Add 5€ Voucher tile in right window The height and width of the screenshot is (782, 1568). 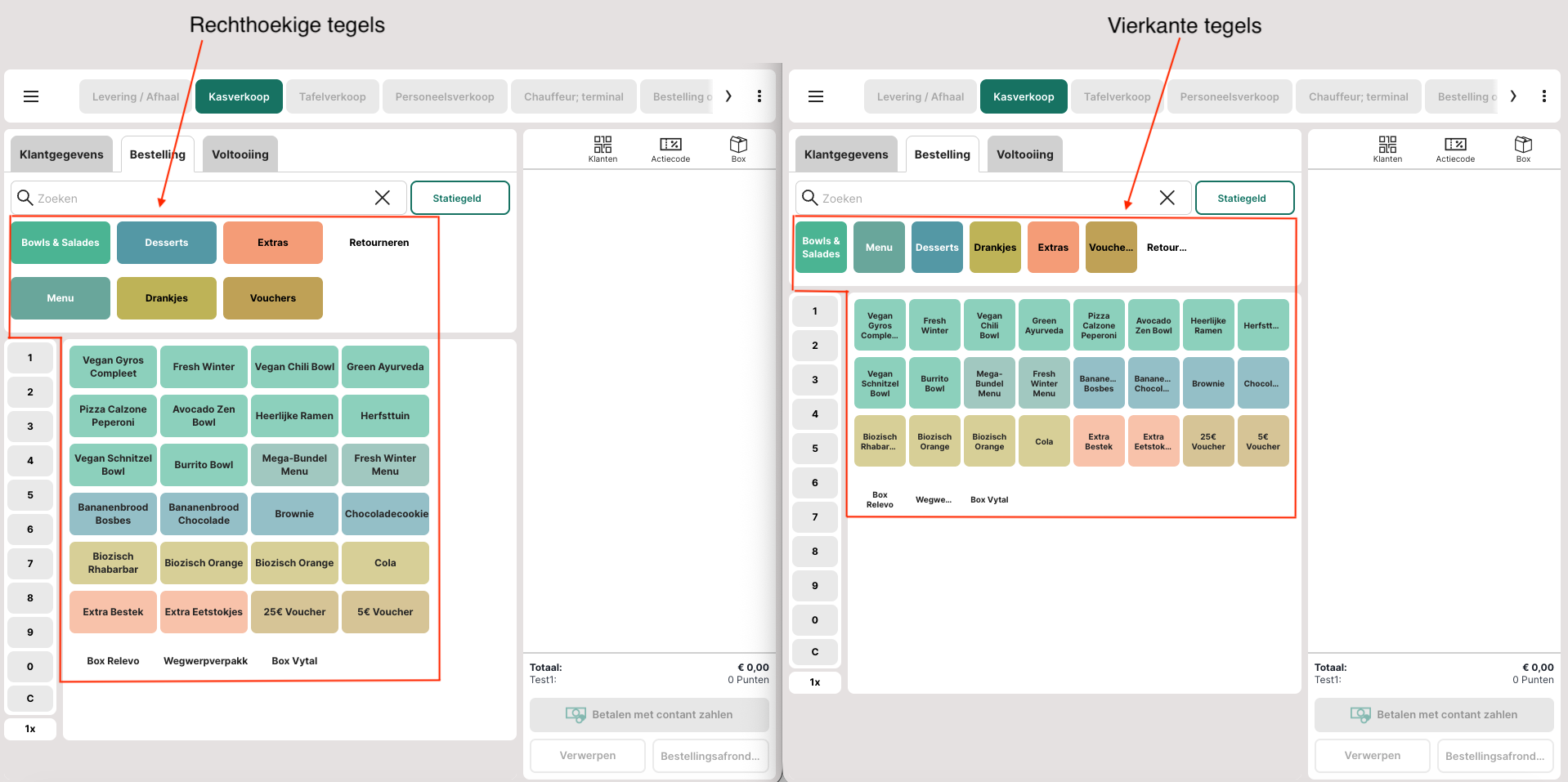[x=1263, y=441]
